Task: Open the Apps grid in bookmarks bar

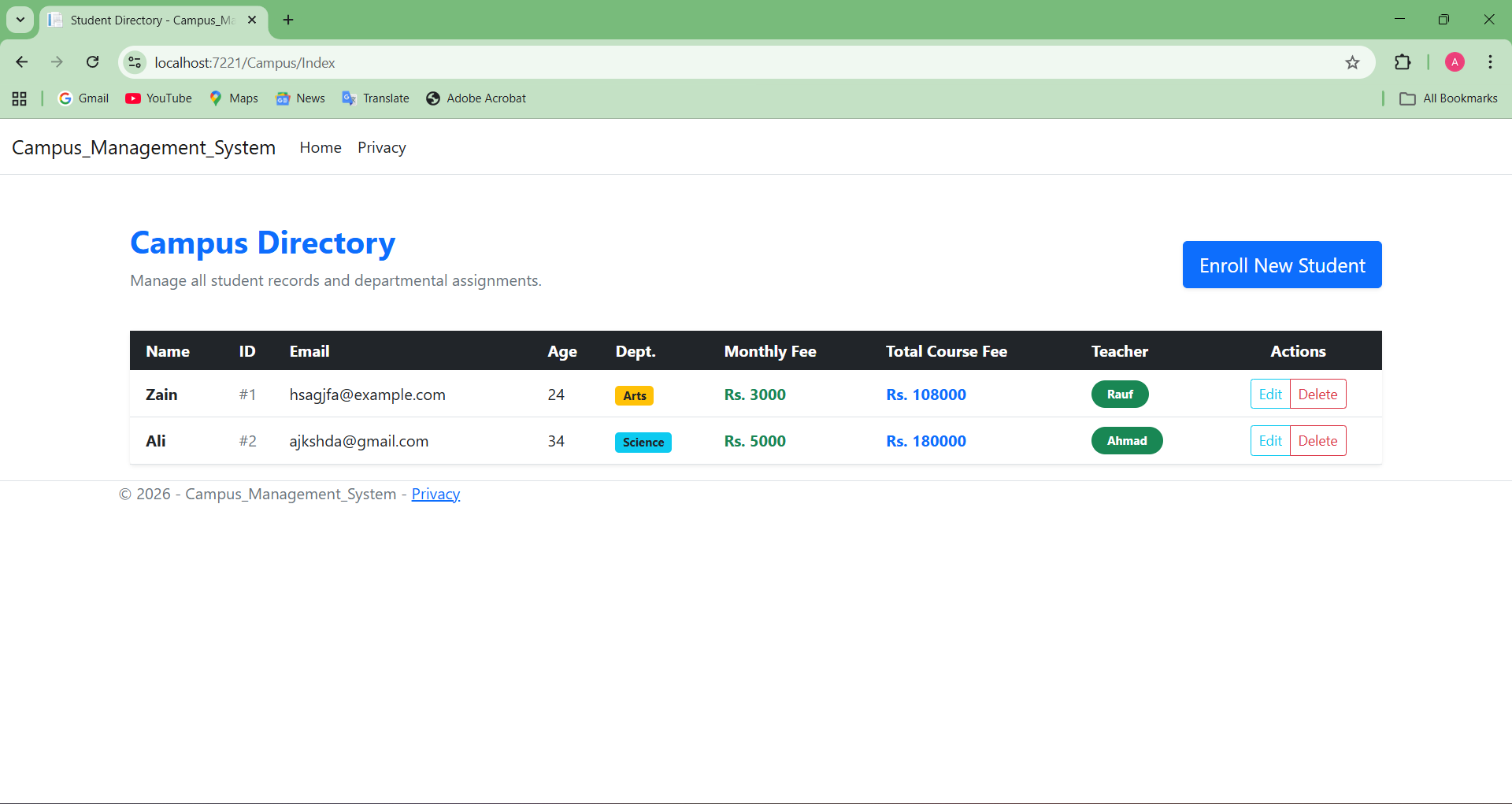Action: point(20,98)
